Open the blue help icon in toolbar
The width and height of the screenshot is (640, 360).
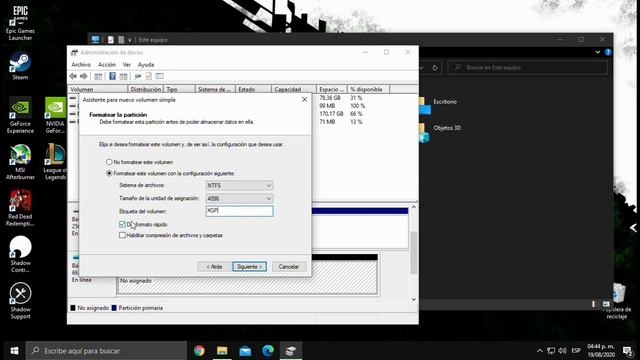pyautogui.click(x=113, y=76)
